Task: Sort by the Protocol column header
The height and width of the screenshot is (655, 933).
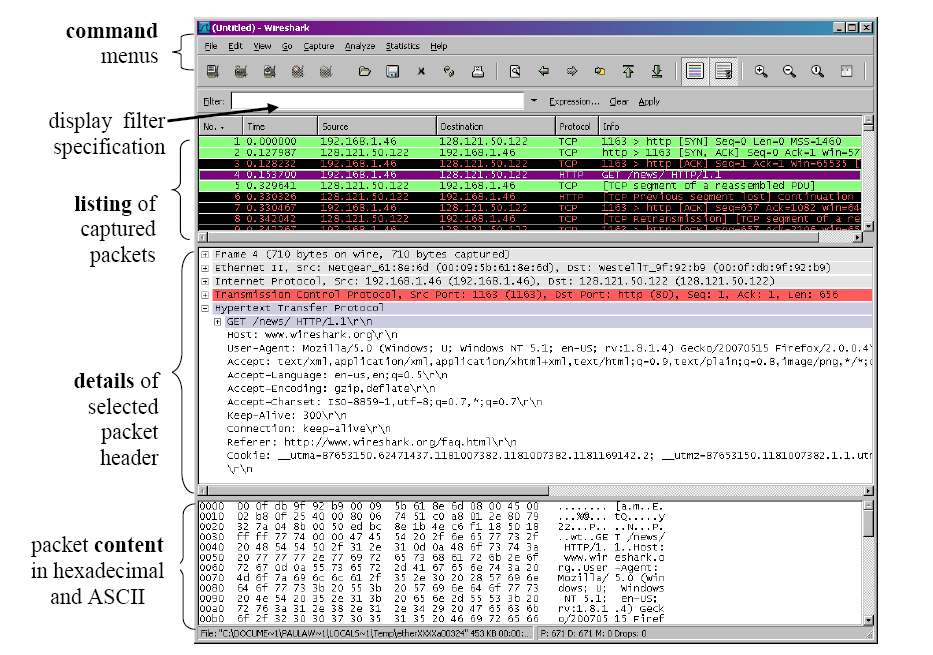Action: 577,126
